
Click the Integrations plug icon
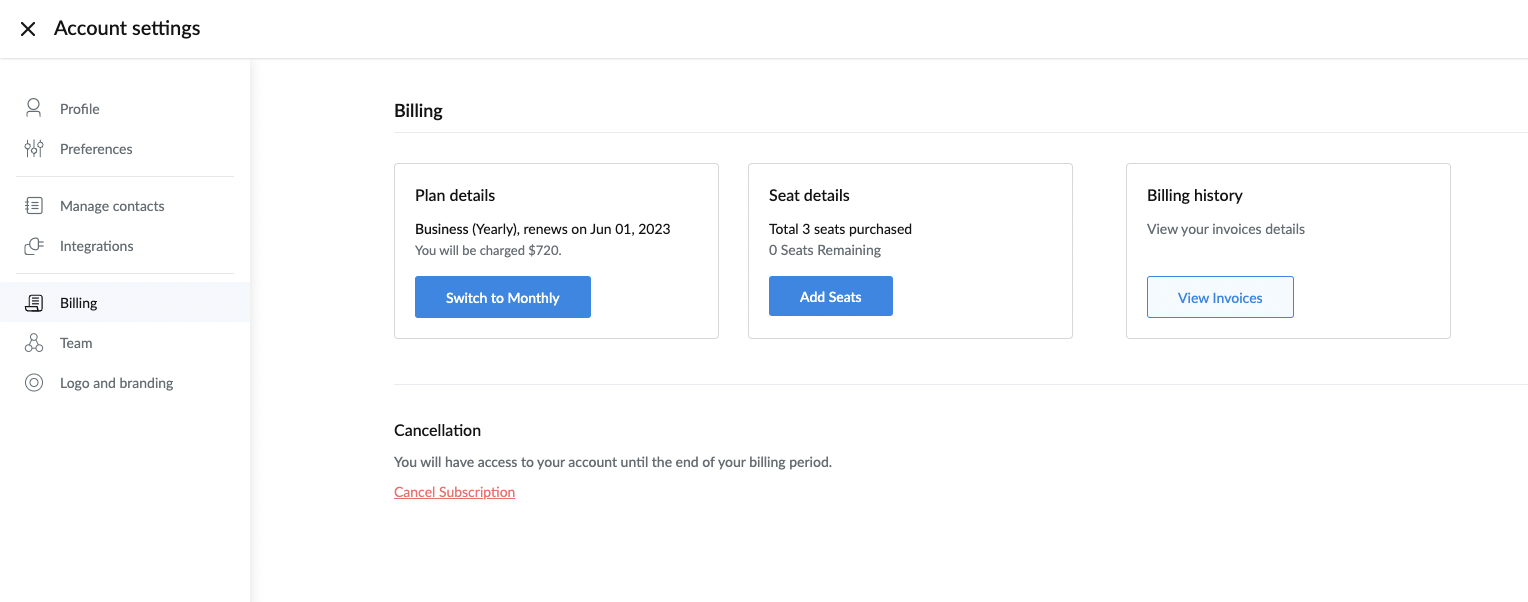pos(34,246)
